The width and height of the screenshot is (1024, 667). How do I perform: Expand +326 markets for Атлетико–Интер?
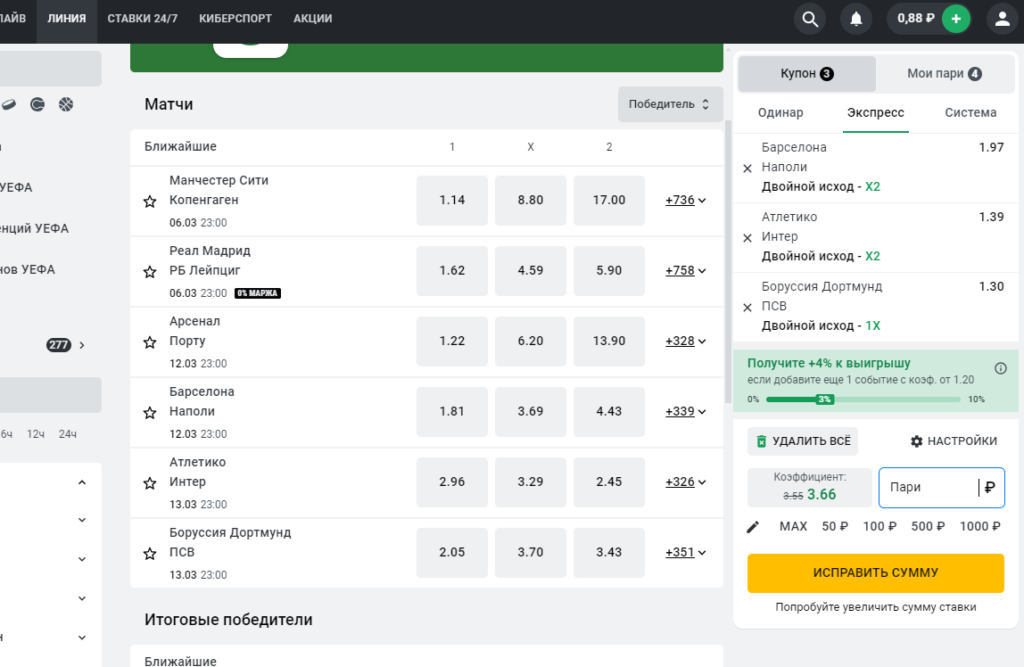coord(685,482)
